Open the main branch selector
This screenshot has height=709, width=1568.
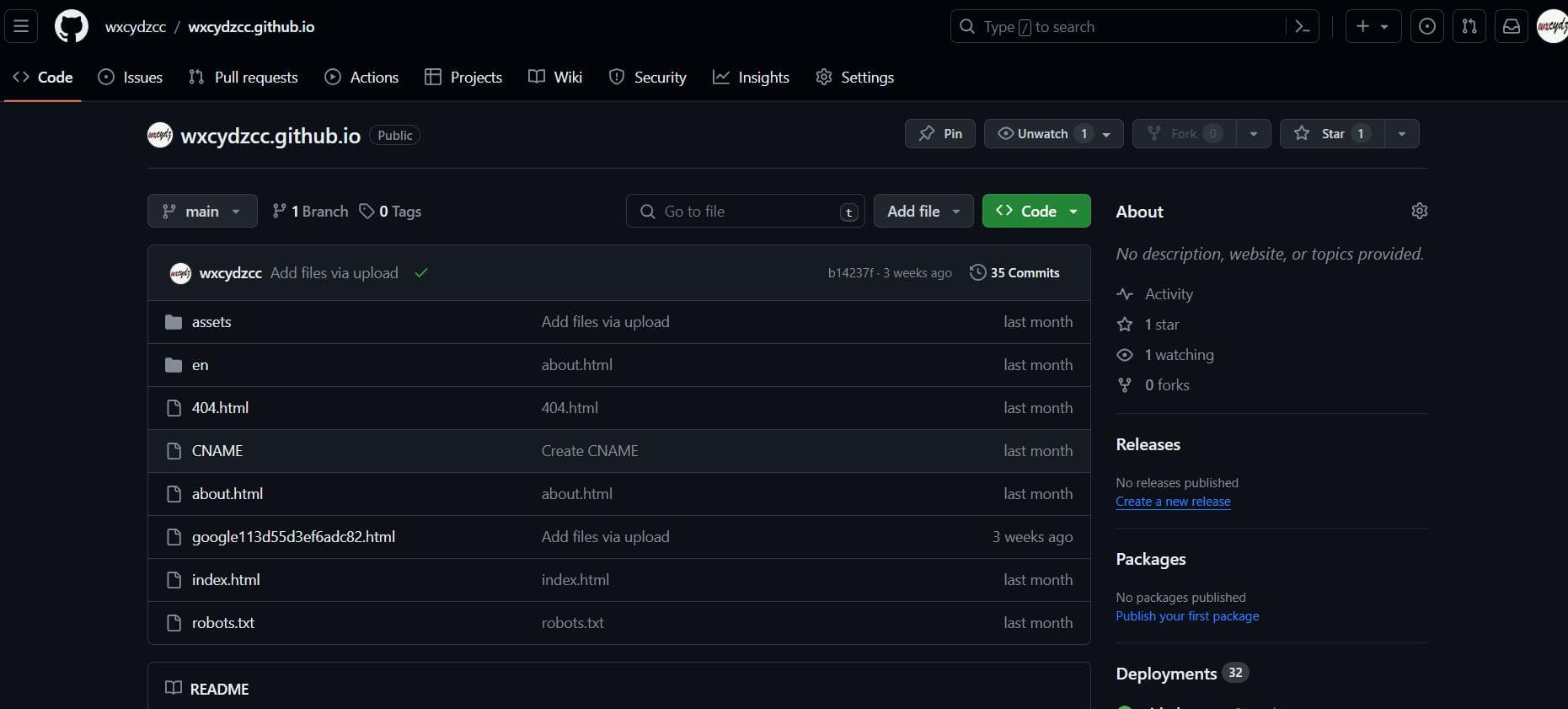[x=202, y=211]
